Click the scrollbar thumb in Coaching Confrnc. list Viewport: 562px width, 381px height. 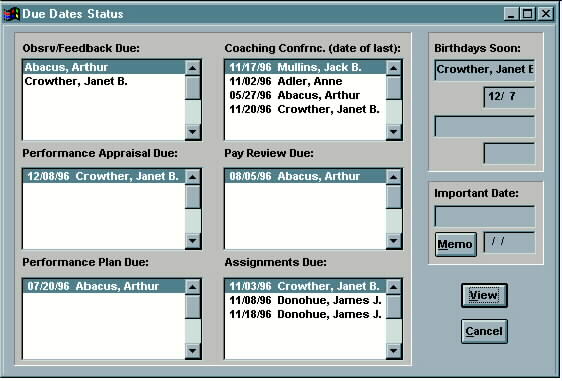[394, 87]
